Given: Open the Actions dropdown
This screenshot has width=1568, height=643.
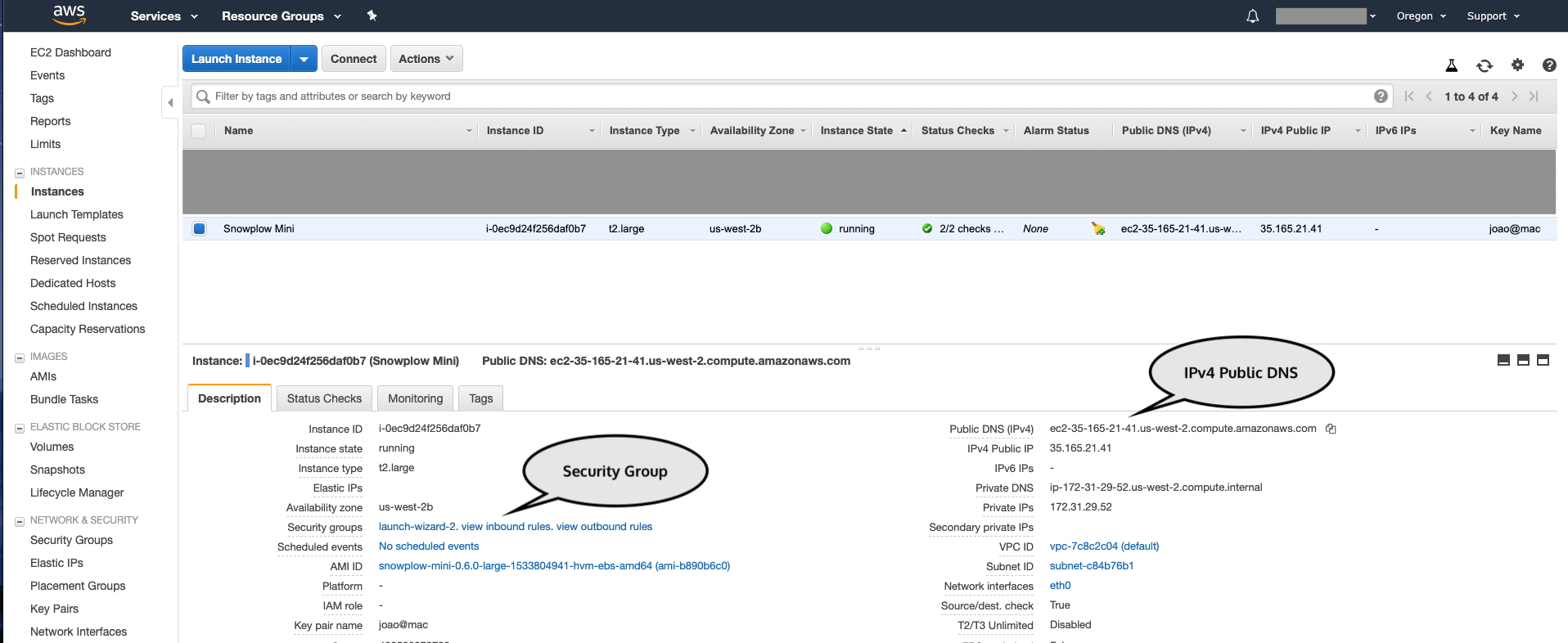Looking at the screenshot, I should click(x=426, y=59).
